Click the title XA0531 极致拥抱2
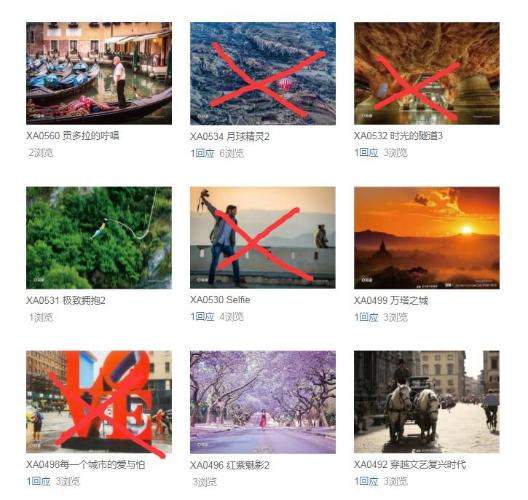528x500 pixels. coord(66,300)
